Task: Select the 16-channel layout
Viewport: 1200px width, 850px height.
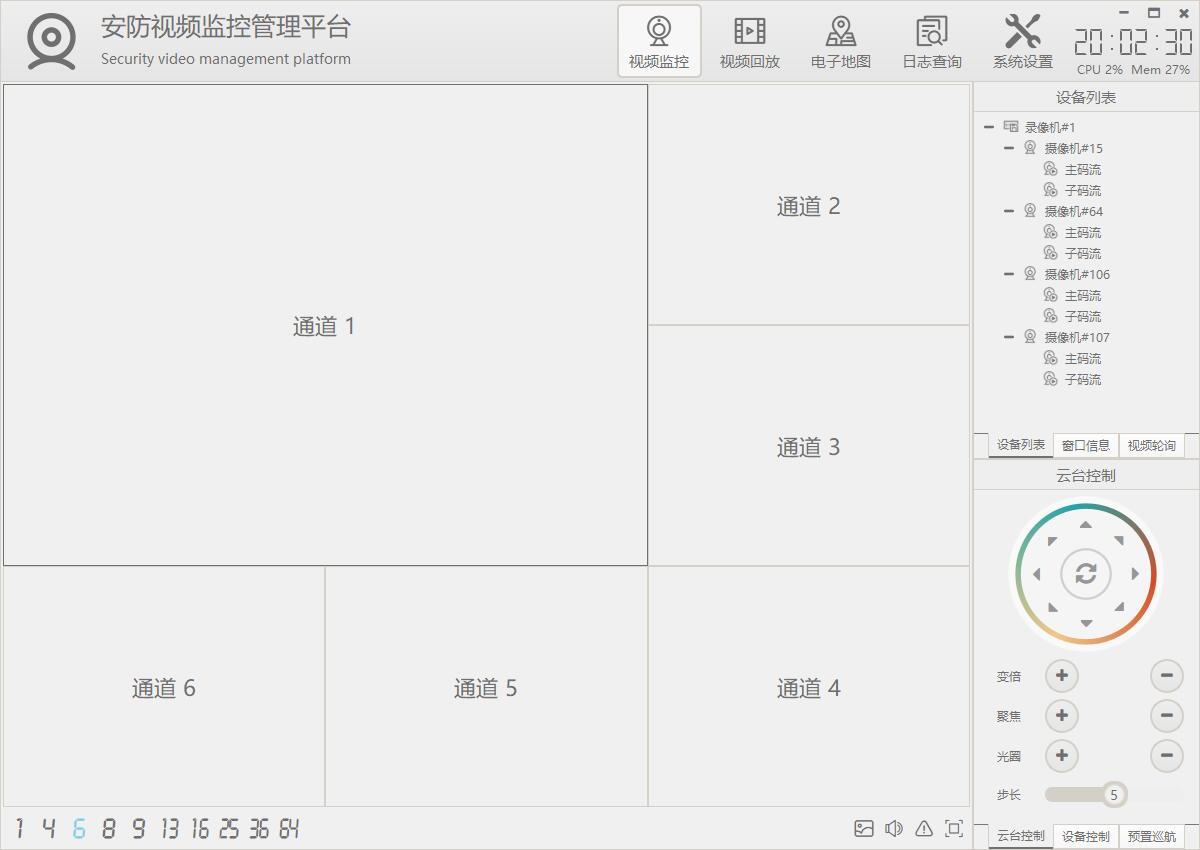Action: click(200, 829)
